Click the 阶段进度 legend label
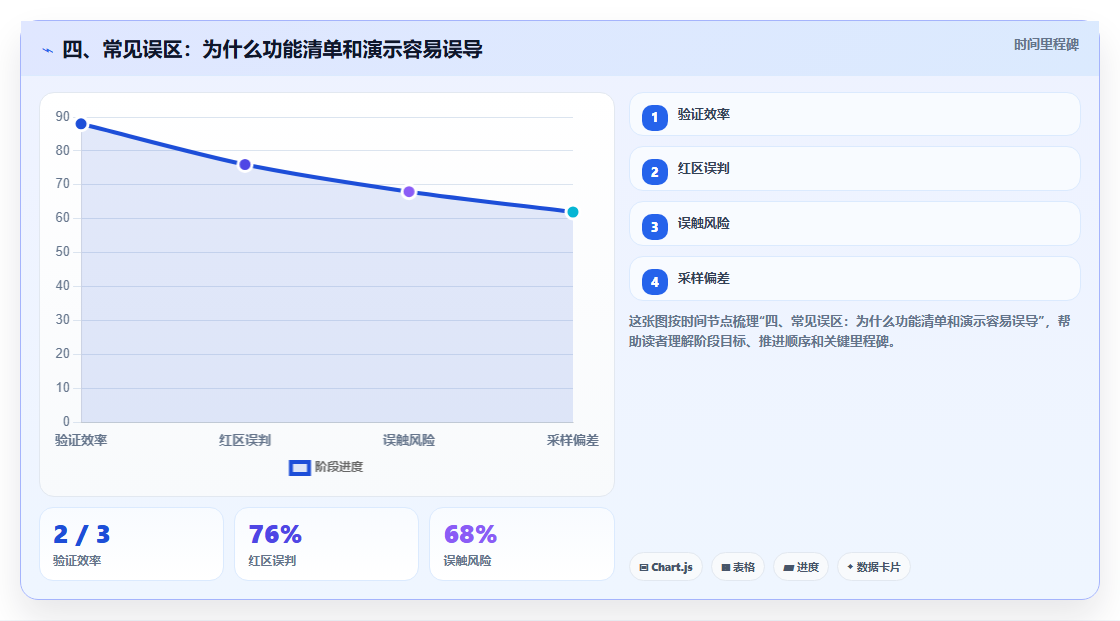 point(339,467)
